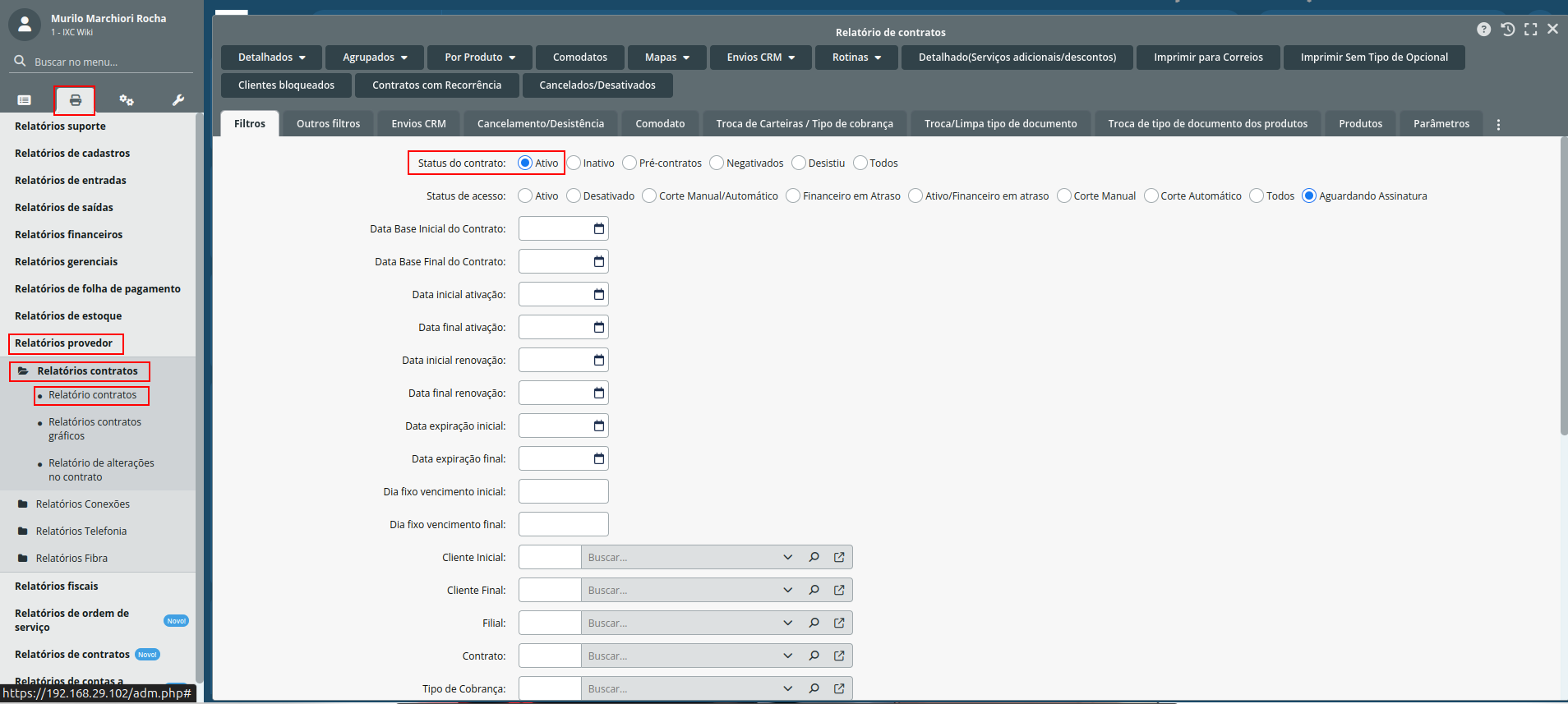The width and height of the screenshot is (1568, 704).
Task: Open the Envios CRM dropdown button
Action: pyautogui.click(x=761, y=58)
